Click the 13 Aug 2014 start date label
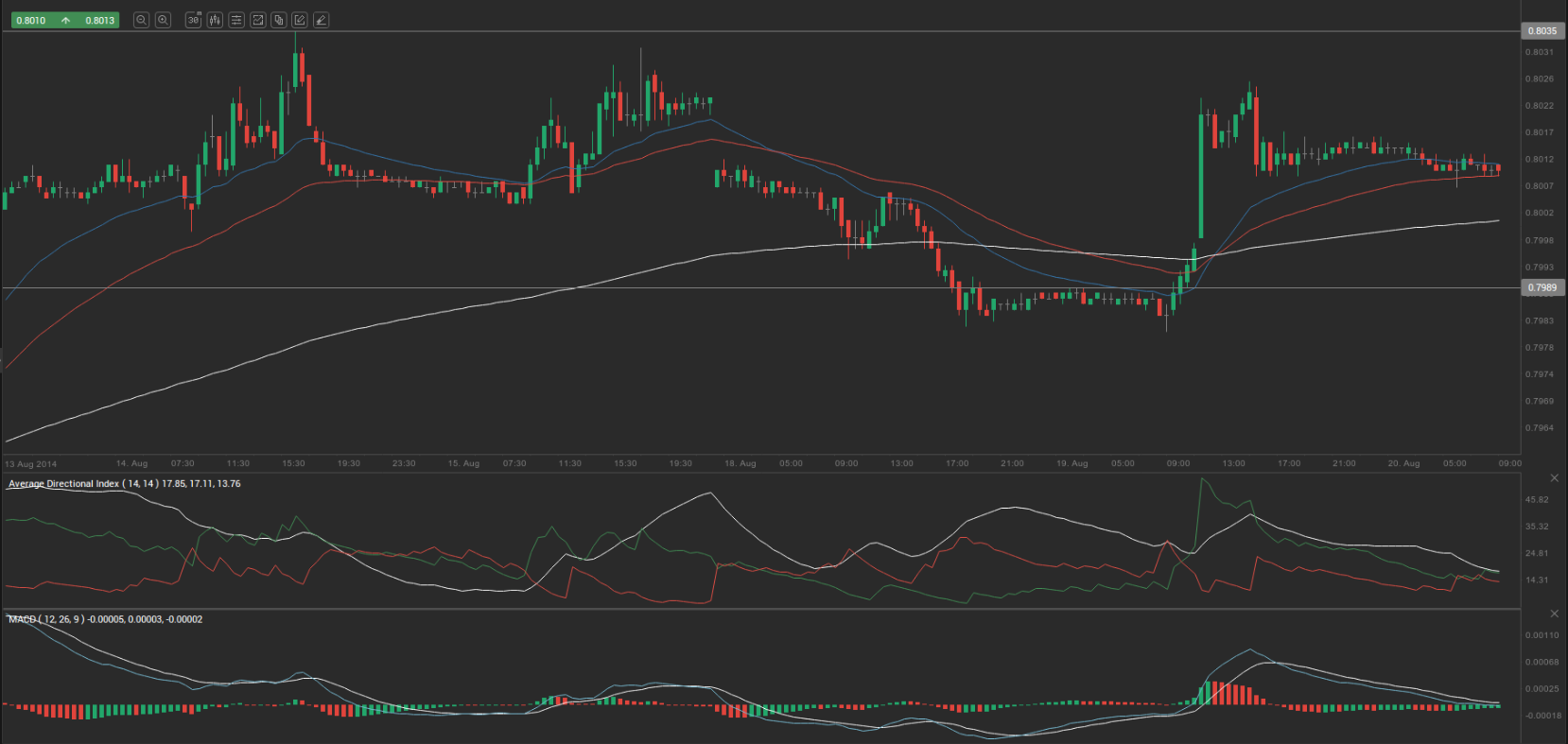The image size is (1568, 744). coord(31,464)
